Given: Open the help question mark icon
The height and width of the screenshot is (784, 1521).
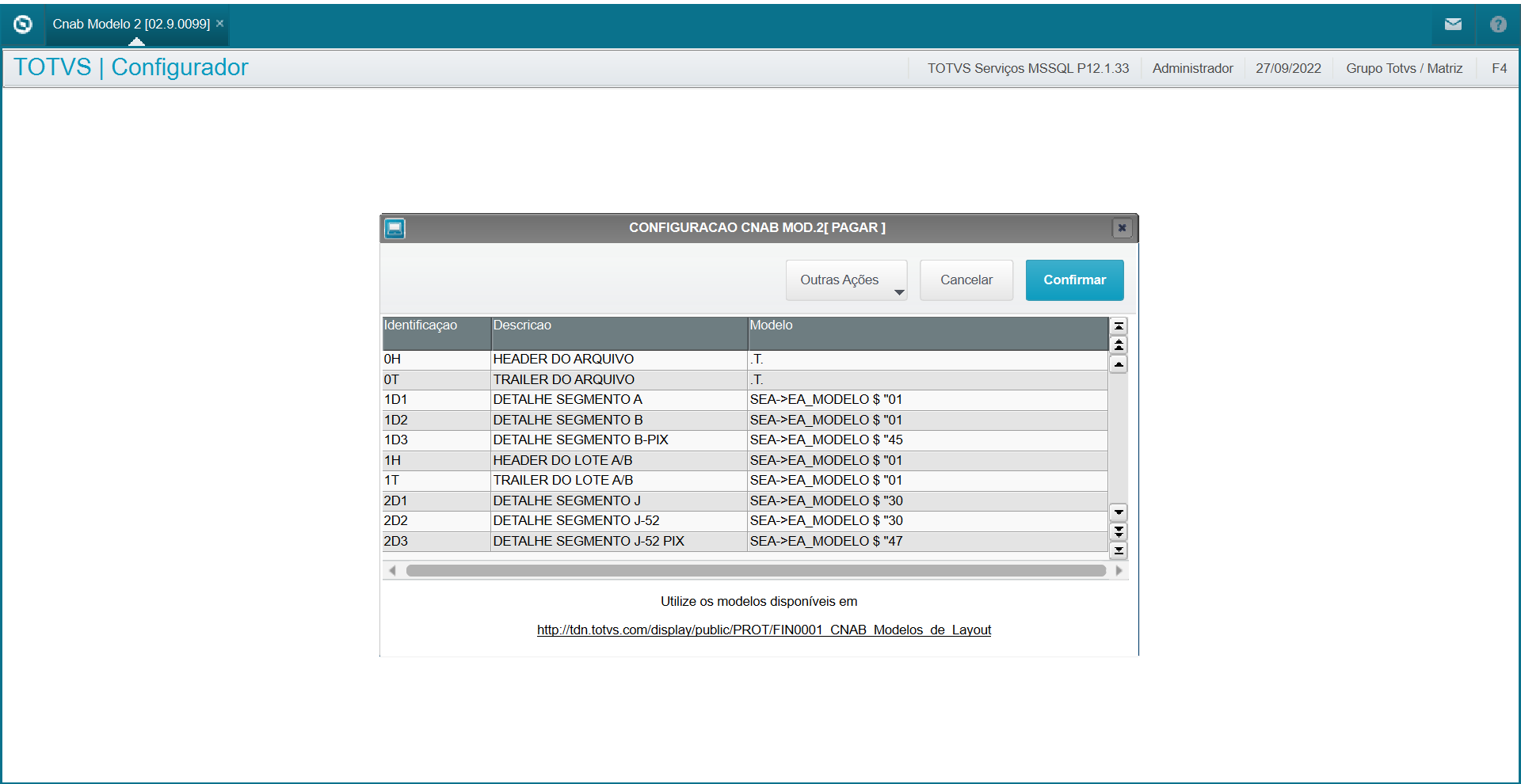Looking at the screenshot, I should pyautogui.click(x=1498, y=25).
